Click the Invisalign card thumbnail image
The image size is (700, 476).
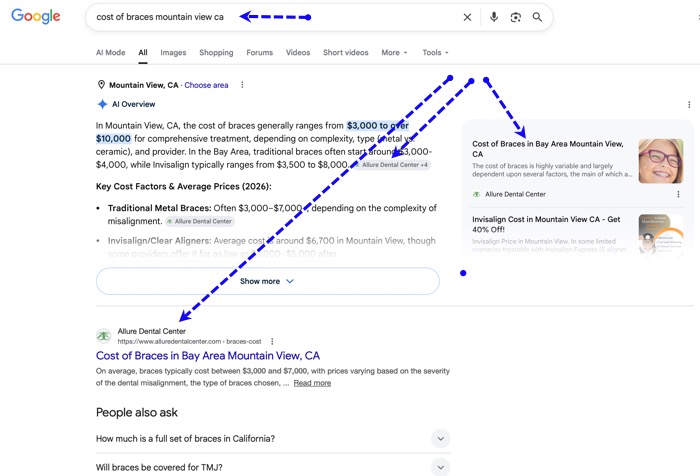click(661, 234)
